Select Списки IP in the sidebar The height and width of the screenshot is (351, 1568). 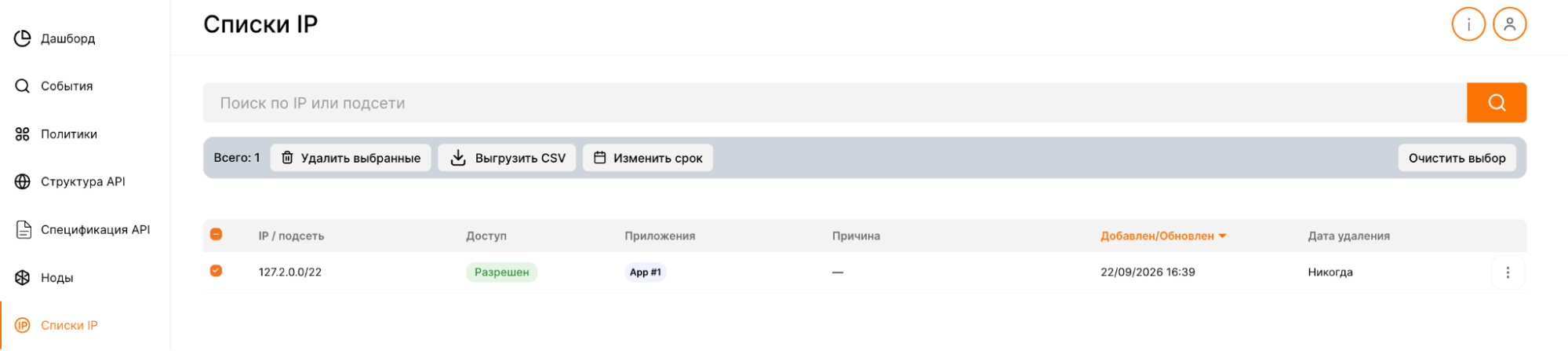tap(69, 325)
